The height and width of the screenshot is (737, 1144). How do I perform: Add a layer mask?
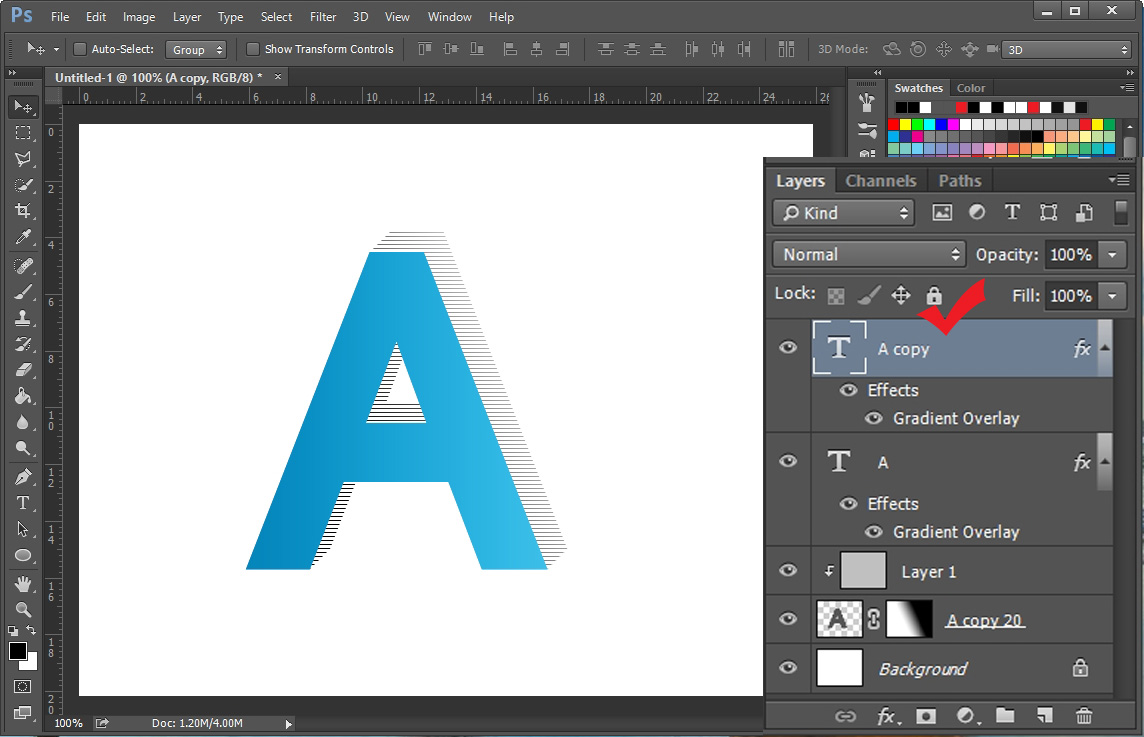[x=926, y=717]
